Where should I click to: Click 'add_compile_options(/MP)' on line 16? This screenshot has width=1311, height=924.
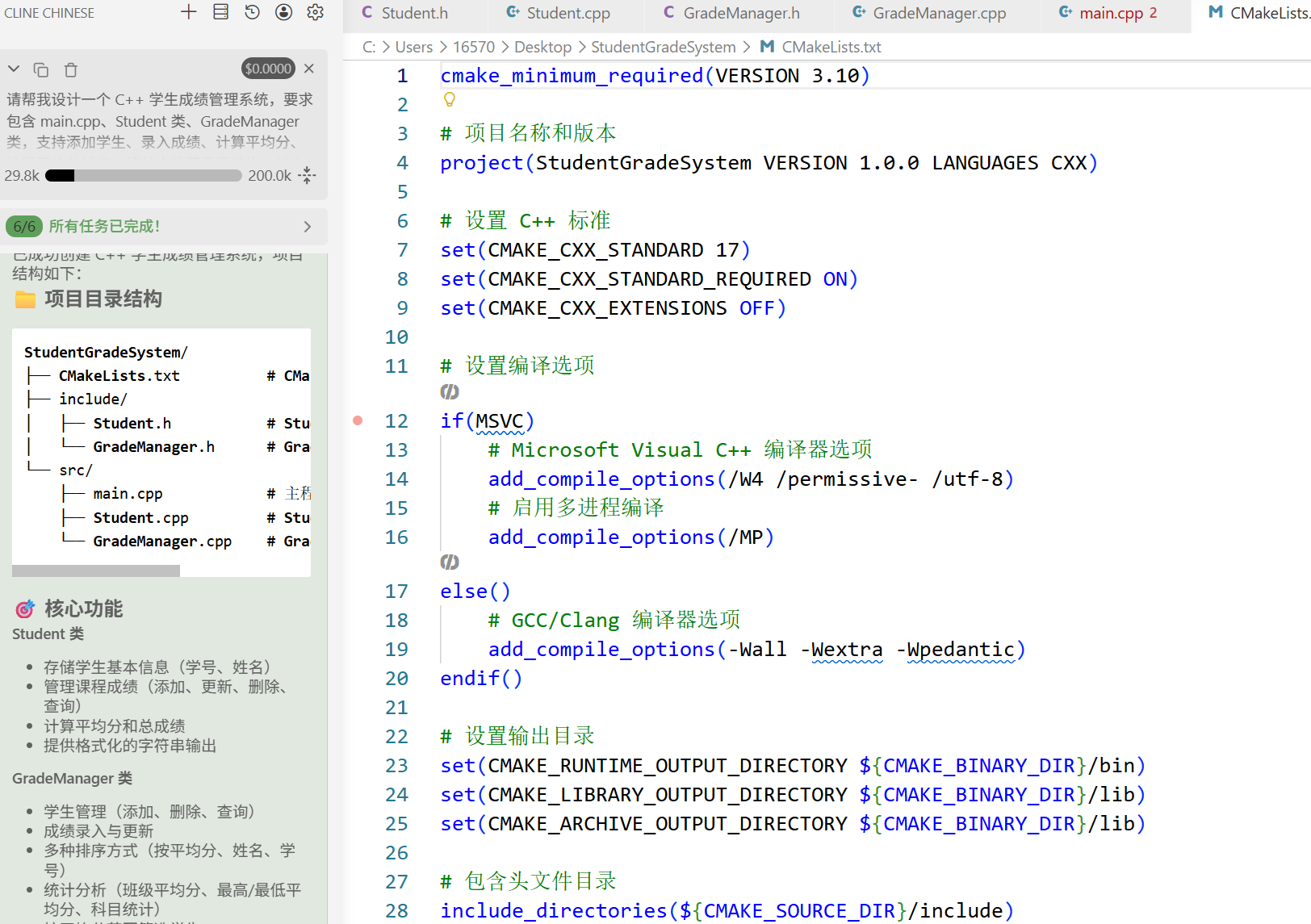point(631,537)
